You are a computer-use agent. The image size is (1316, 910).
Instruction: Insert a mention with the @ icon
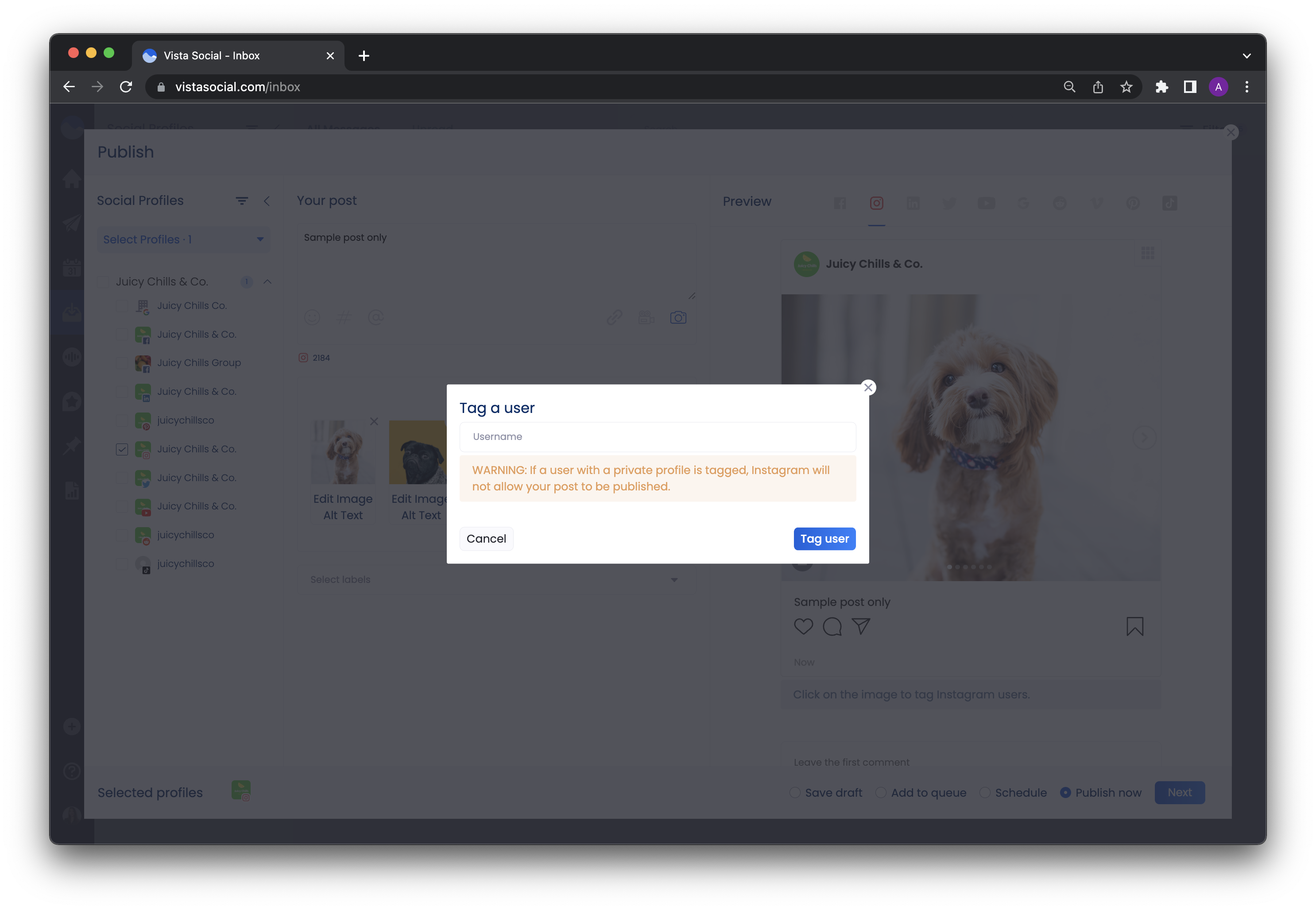pyautogui.click(x=375, y=318)
